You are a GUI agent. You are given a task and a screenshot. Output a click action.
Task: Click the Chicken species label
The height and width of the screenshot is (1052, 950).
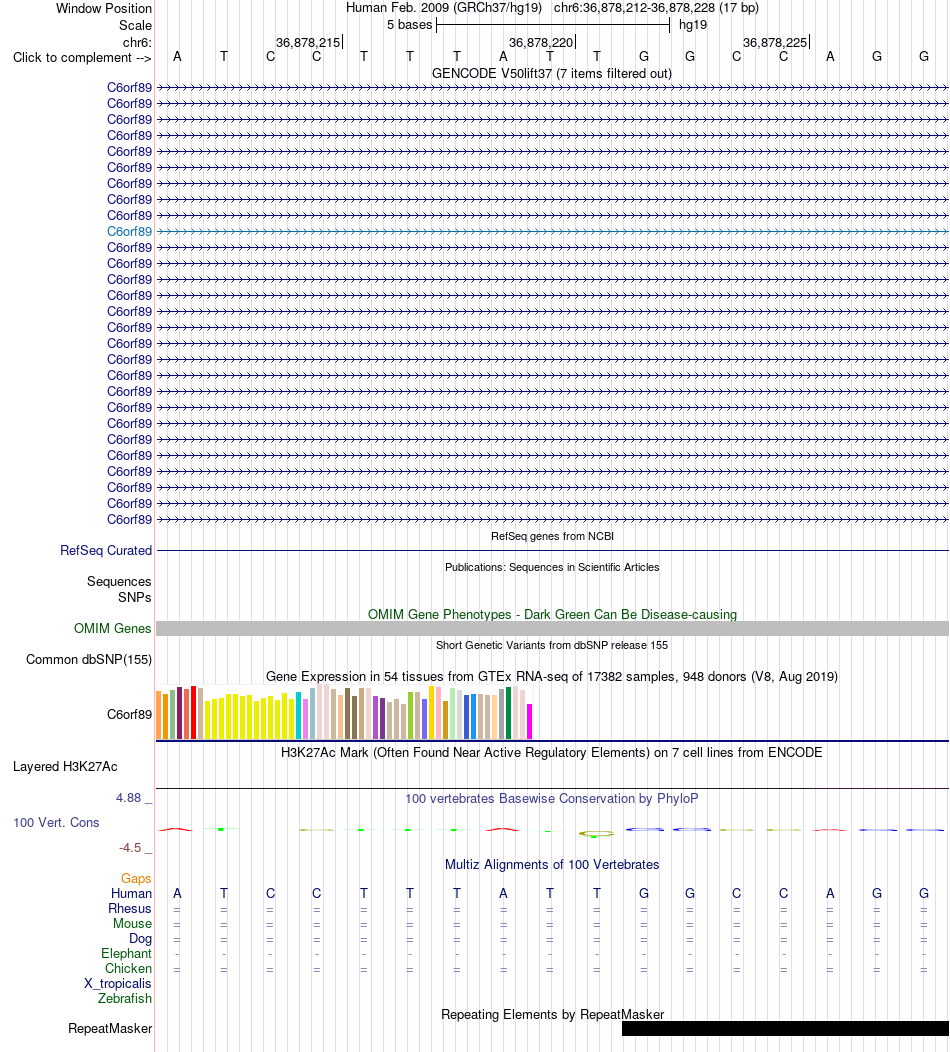click(128, 968)
